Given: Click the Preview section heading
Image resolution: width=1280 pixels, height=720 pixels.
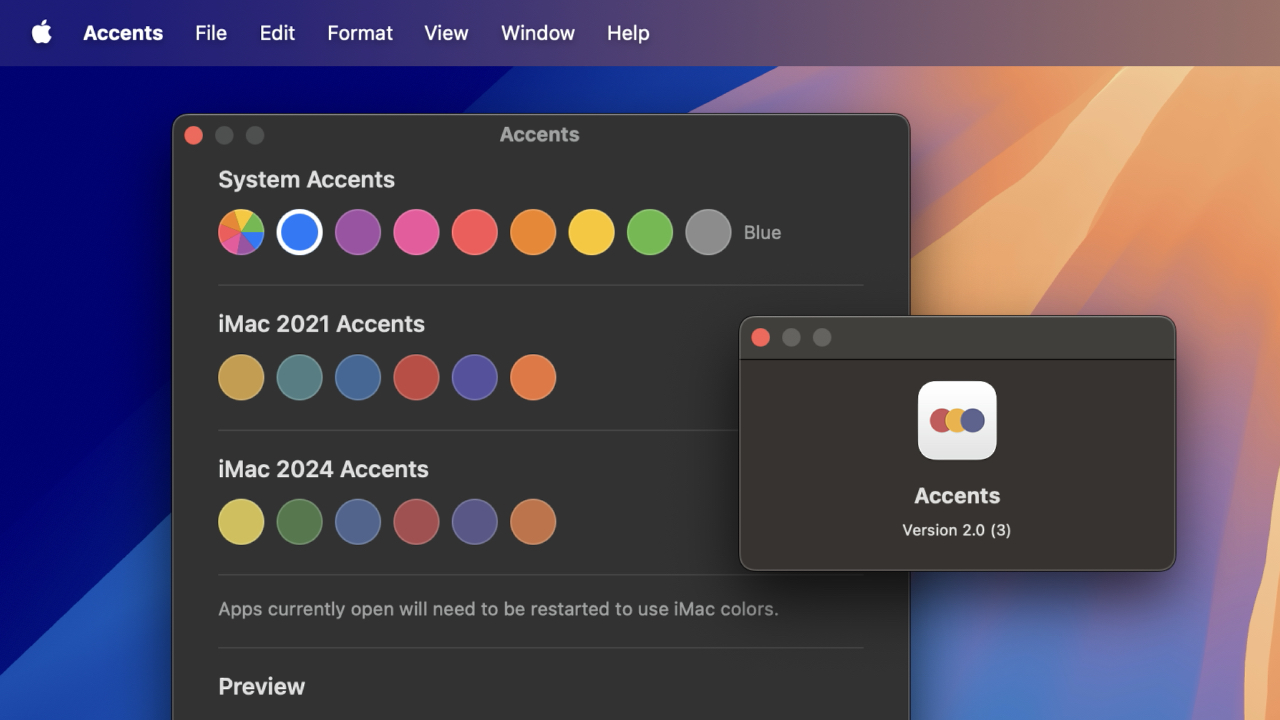Looking at the screenshot, I should tap(261, 686).
